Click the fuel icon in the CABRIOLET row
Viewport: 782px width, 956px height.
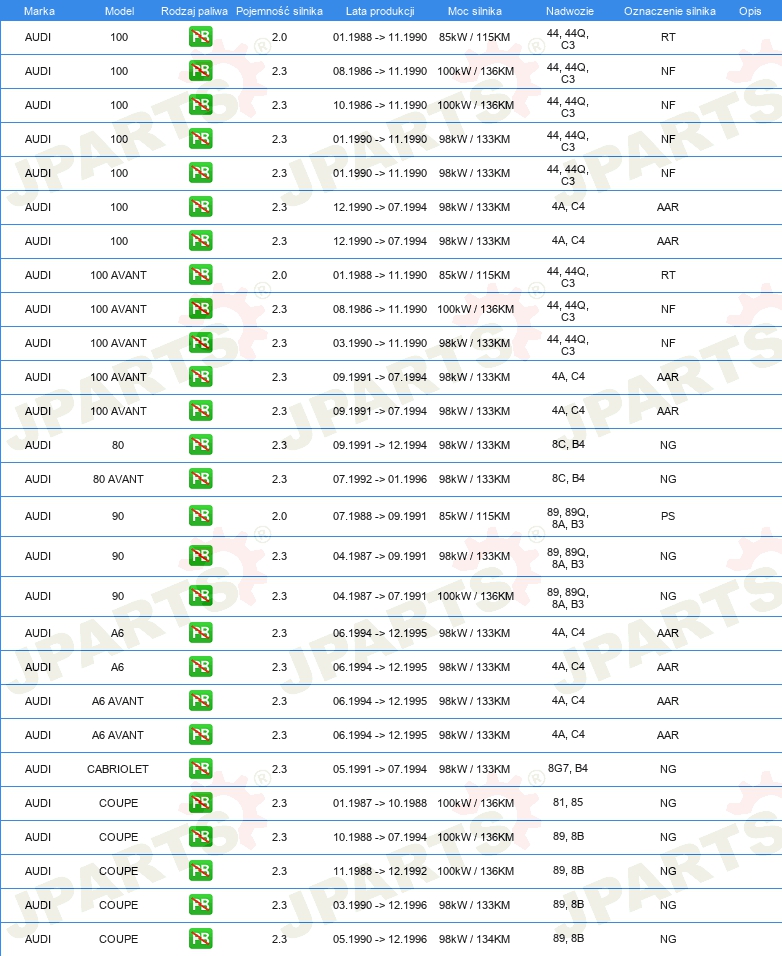coord(201,769)
